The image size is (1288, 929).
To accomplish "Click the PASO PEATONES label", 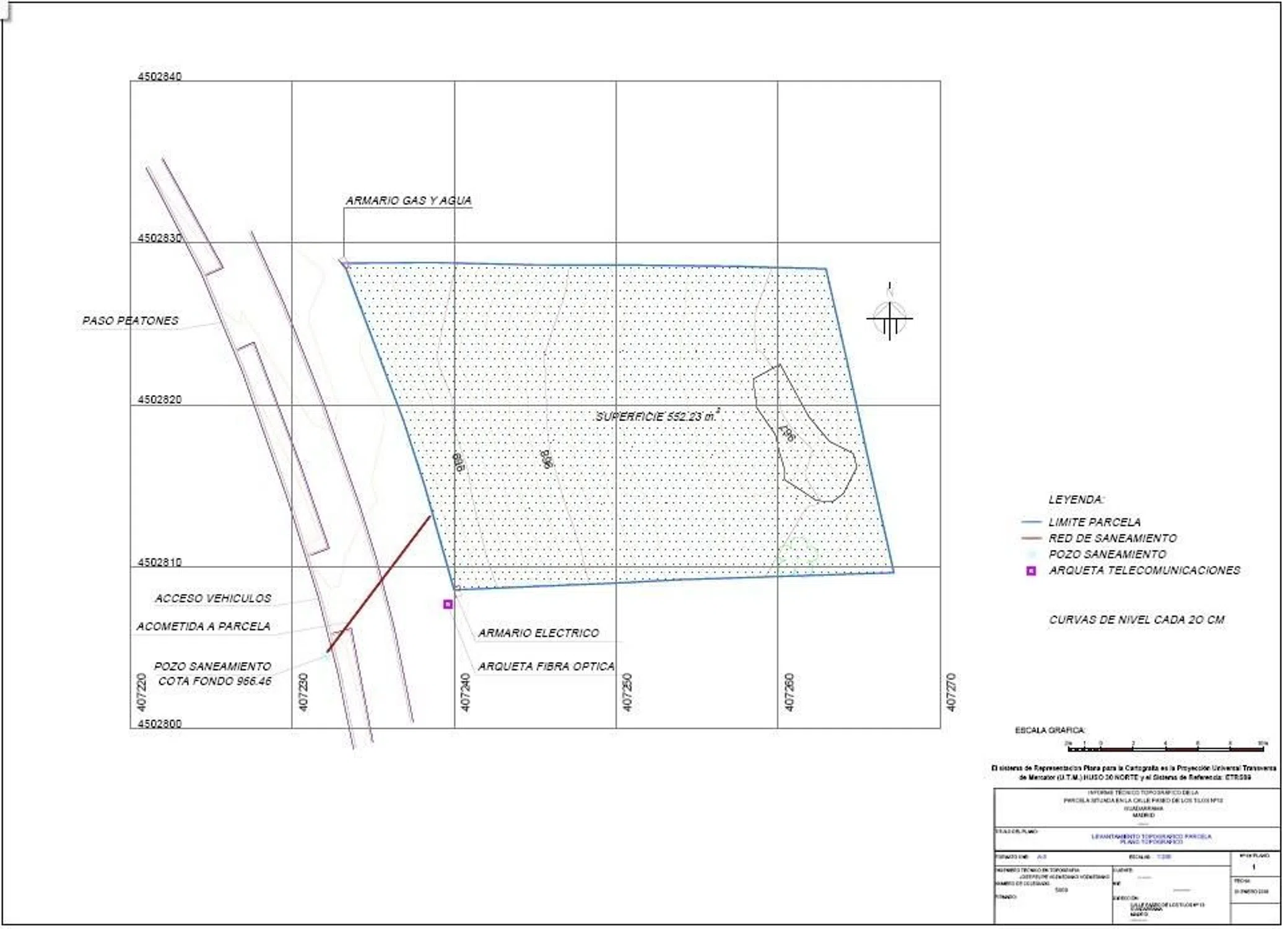I will tap(130, 321).
